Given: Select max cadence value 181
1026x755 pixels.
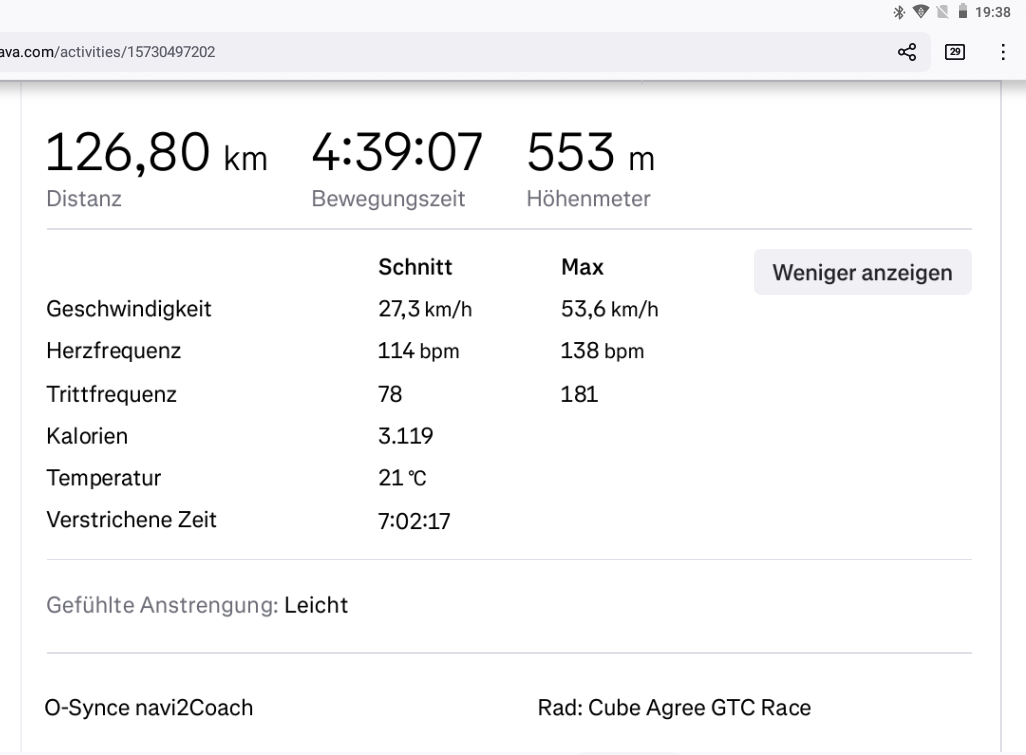Looking at the screenshot, I should tap(579, 395).
